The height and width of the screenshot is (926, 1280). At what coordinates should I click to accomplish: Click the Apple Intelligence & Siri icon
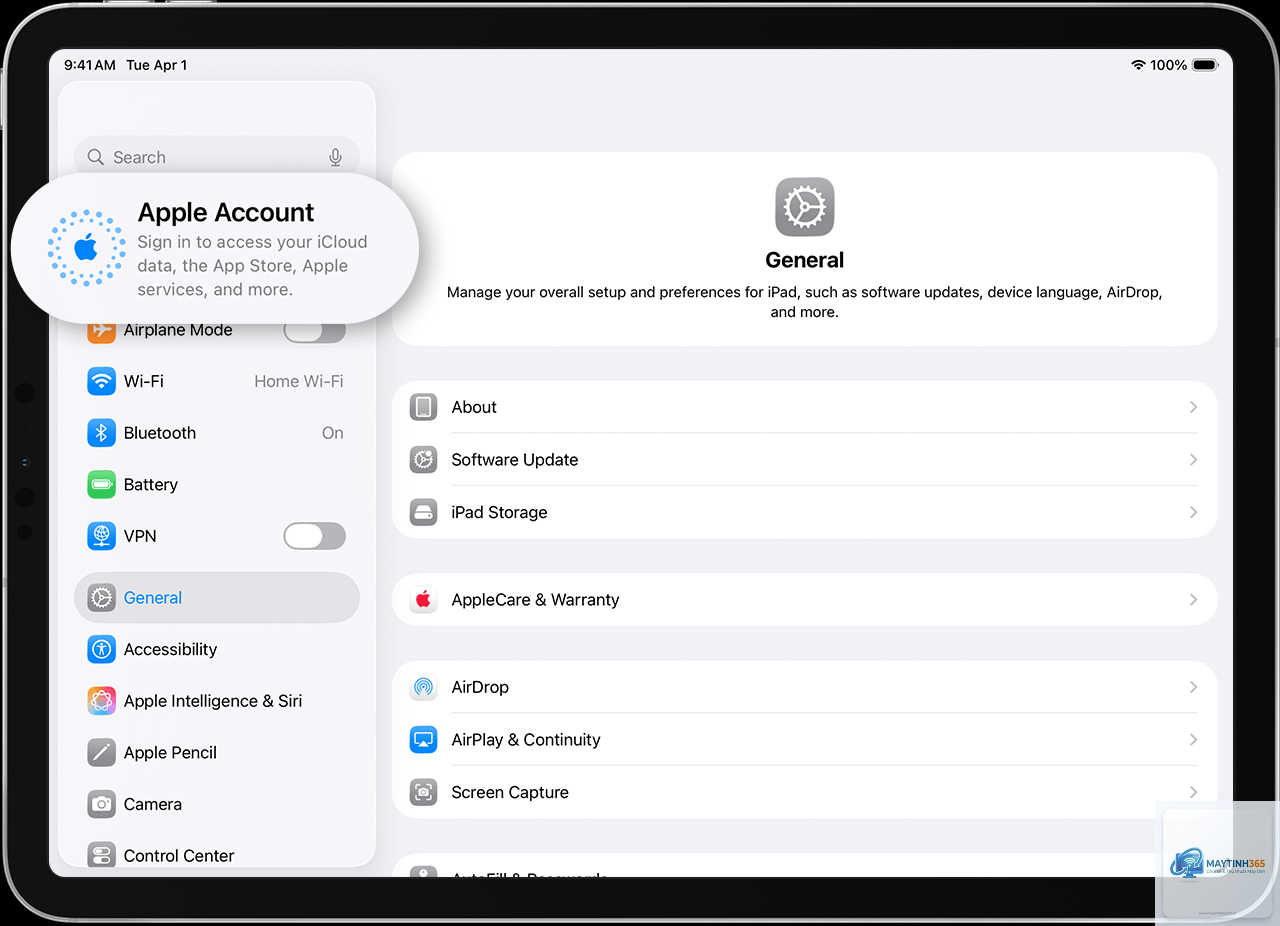[101, 701]
